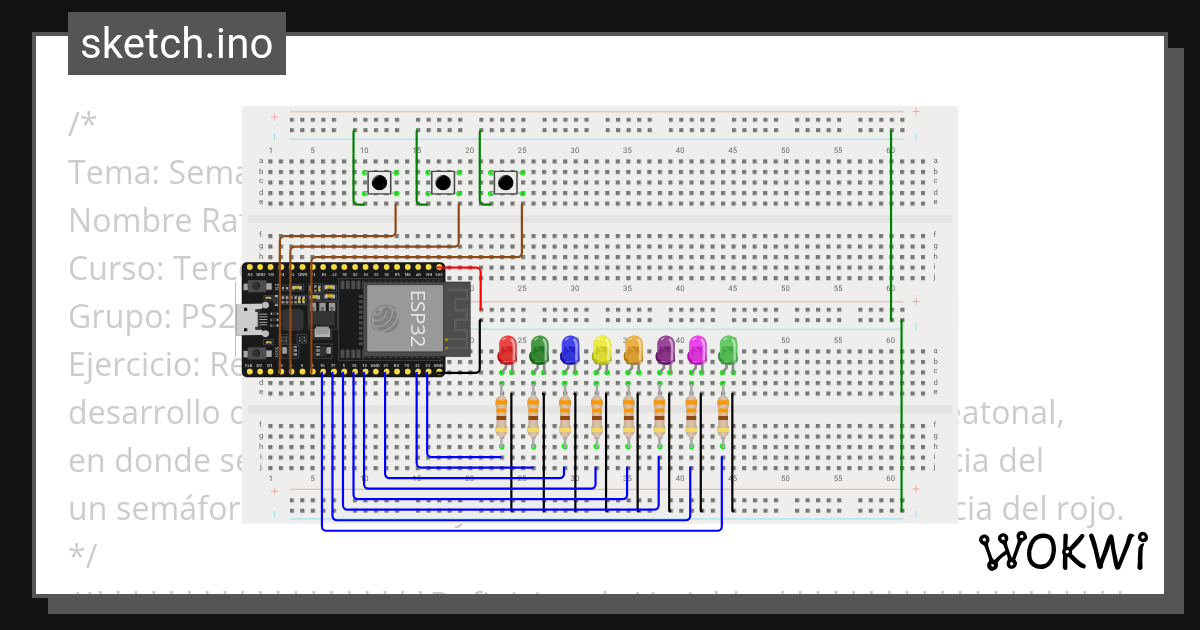Select the magenta LED
The width and height of the screenshot is (1200, 630).
696,352
